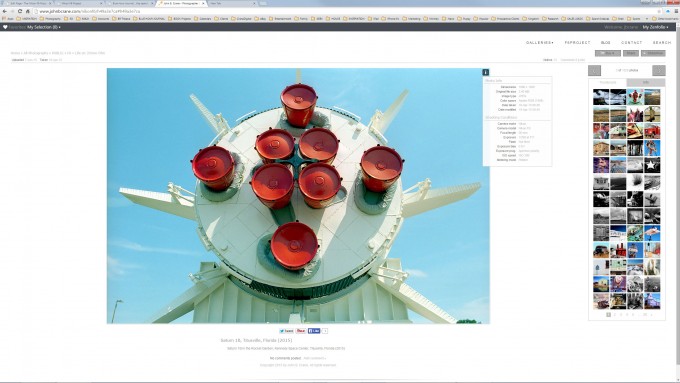Click the photo info 'i' icon
Screen dimensions: 680x383
click(485, 72)
